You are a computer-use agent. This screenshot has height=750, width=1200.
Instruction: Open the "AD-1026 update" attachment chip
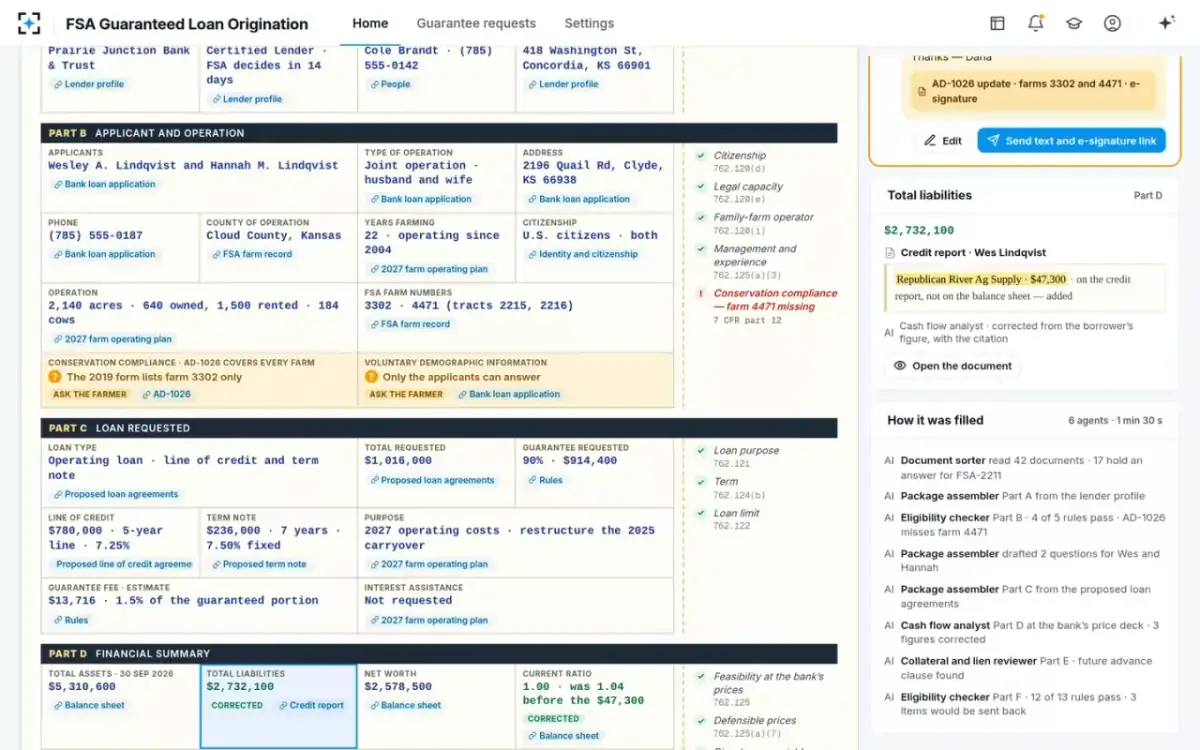1031,91
